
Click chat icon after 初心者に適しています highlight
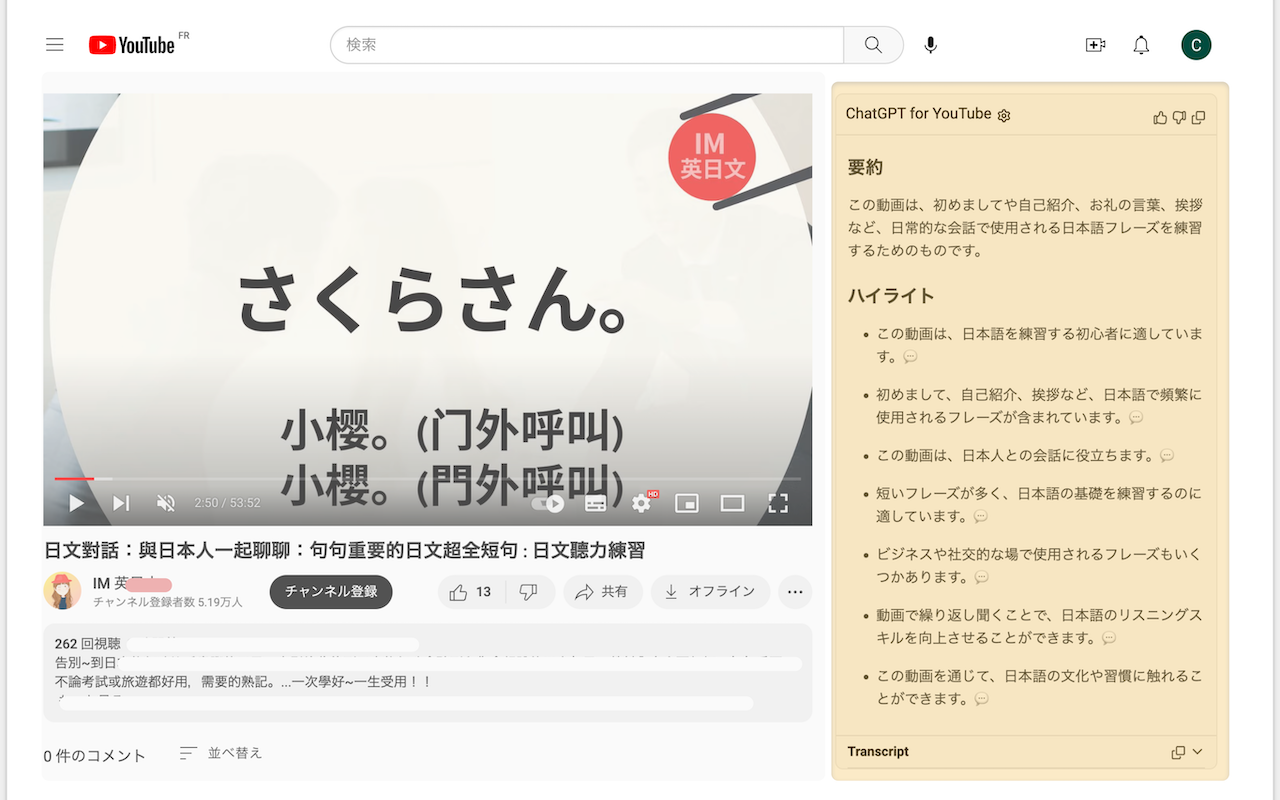click(910, 357)
